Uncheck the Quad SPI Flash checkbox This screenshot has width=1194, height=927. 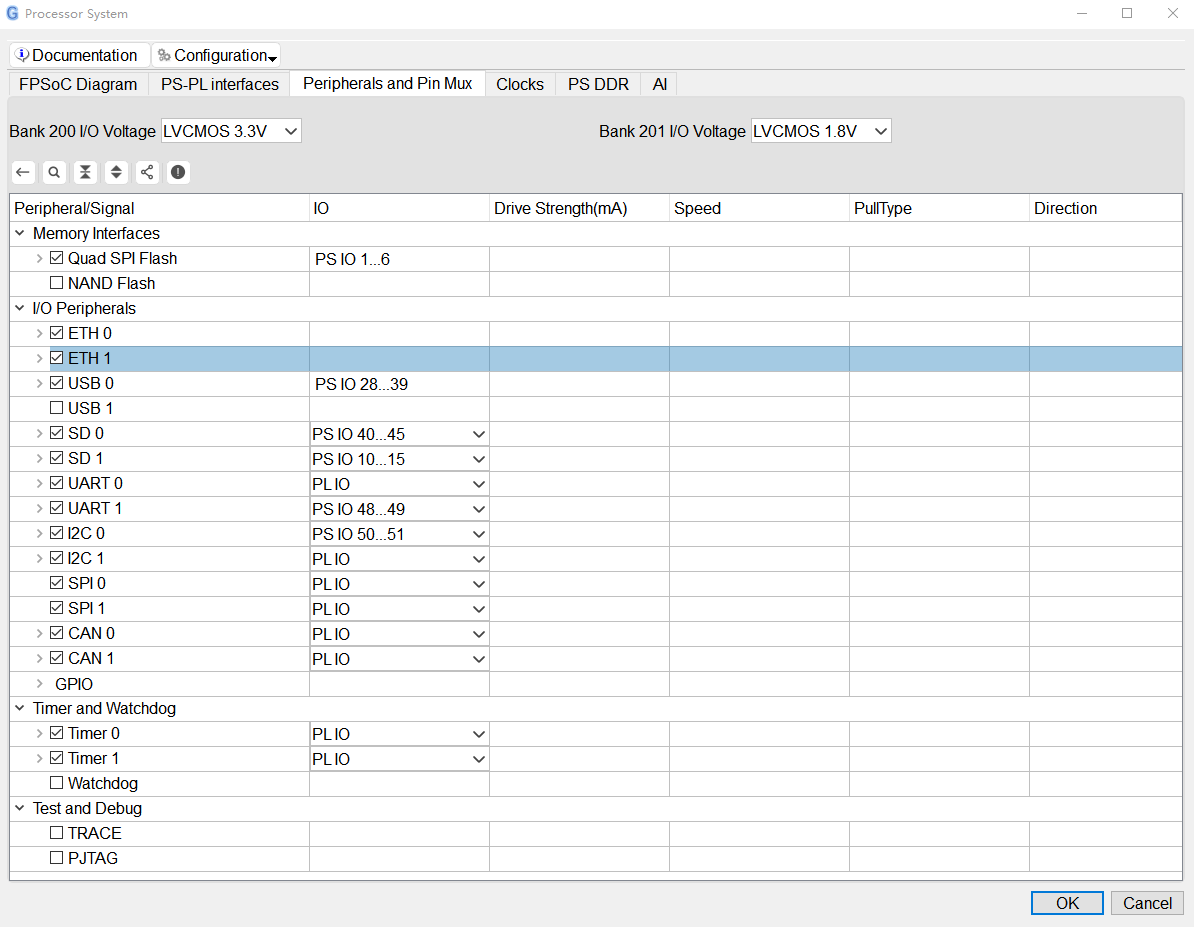56,258
